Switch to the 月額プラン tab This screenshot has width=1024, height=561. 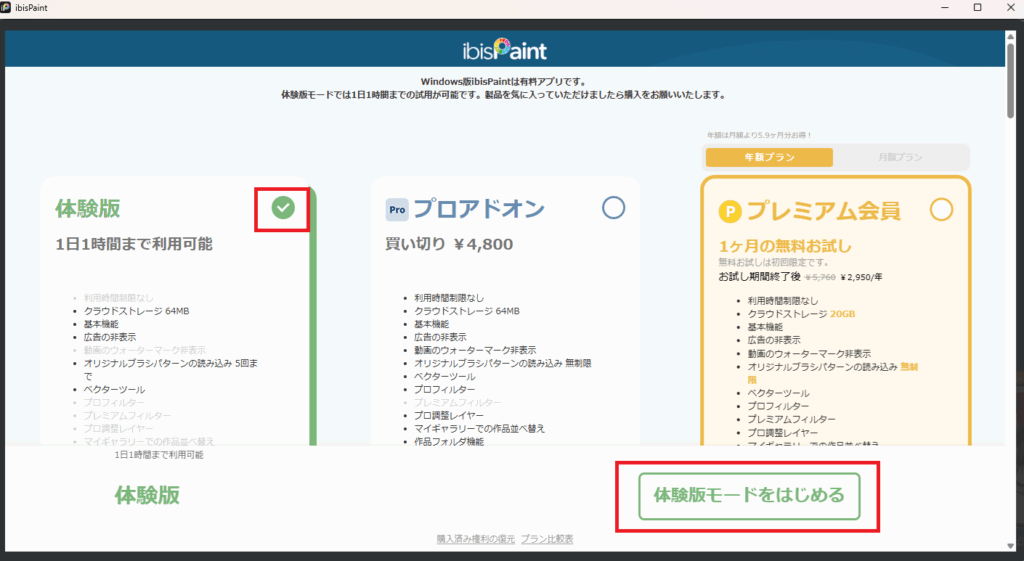click(x=900, y=157)
